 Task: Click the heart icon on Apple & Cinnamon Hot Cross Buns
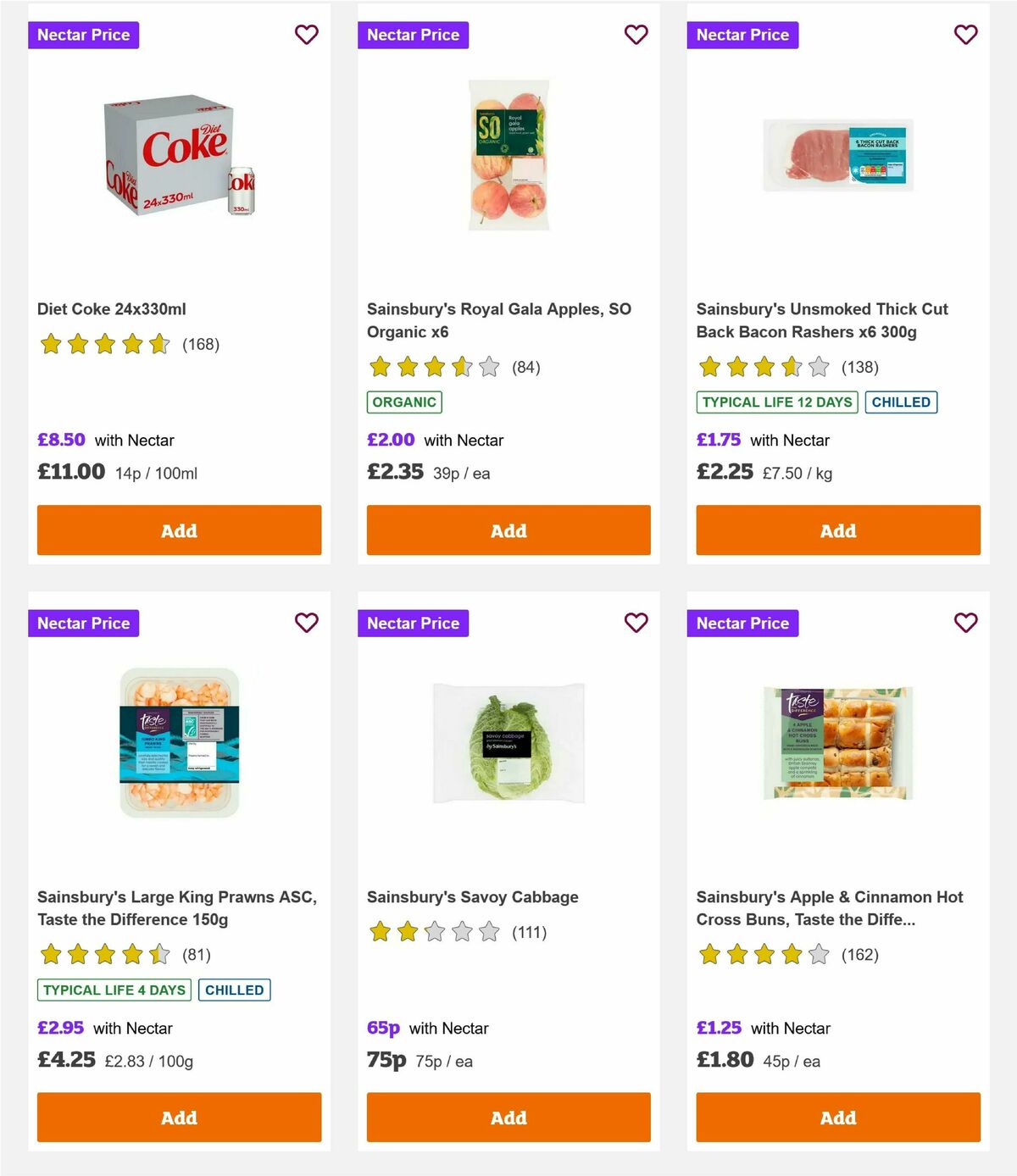tap(965, 623)
